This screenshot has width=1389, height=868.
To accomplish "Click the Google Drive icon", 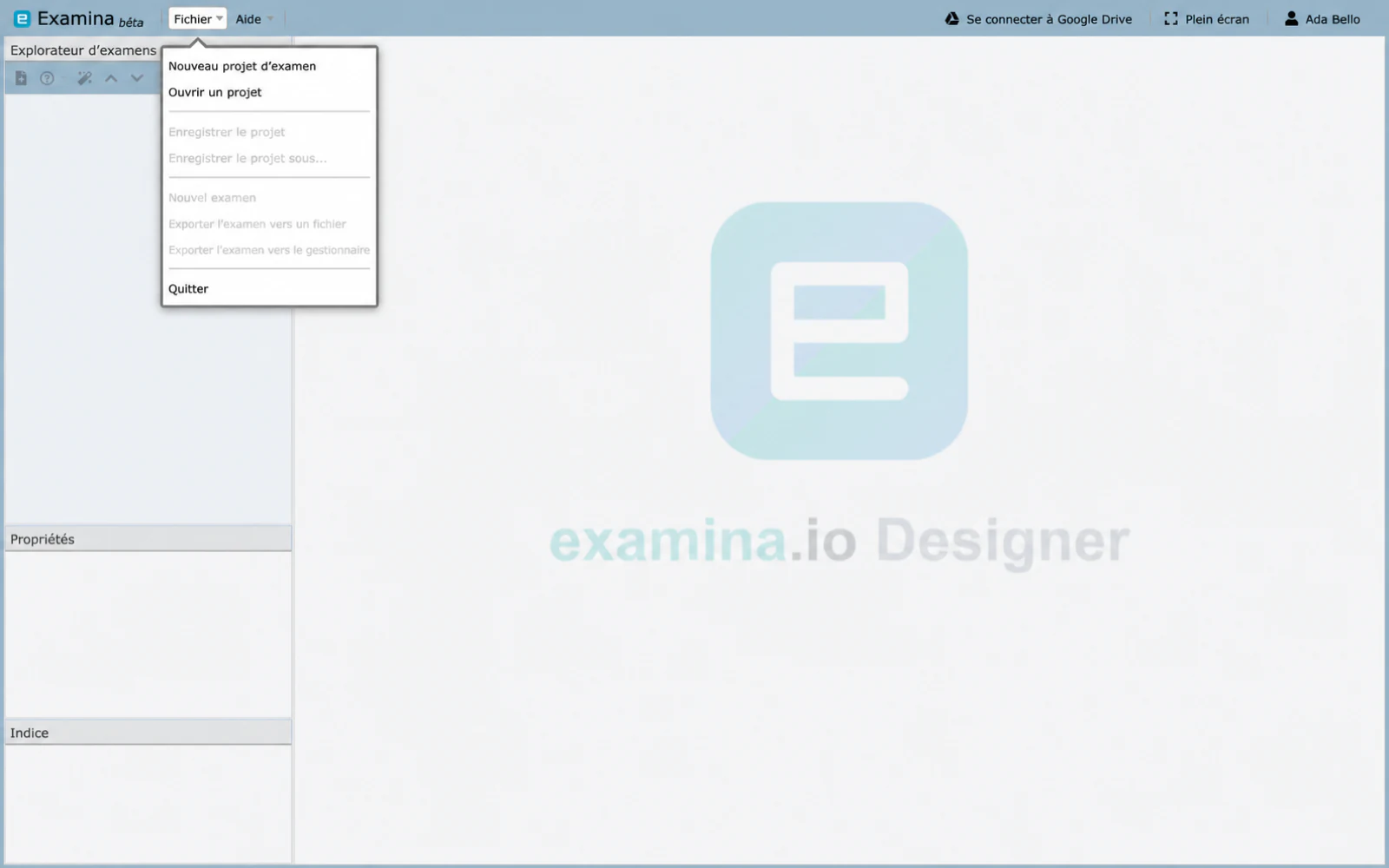I will click(952, 18).
